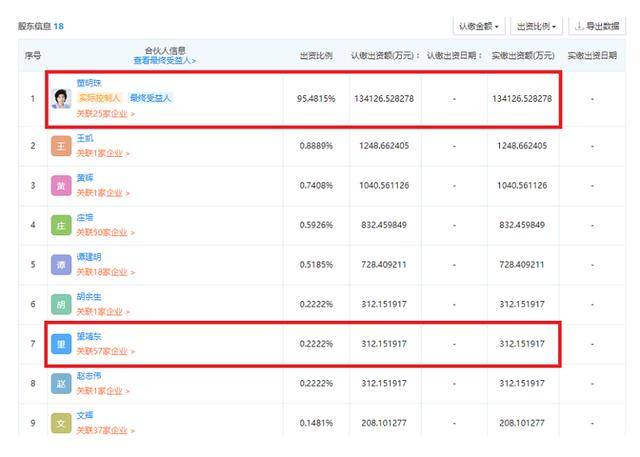This screenshot has width=640, height=457.
Task: Open the 查看最终受益人 link in header
Action: tap(164, 60)
